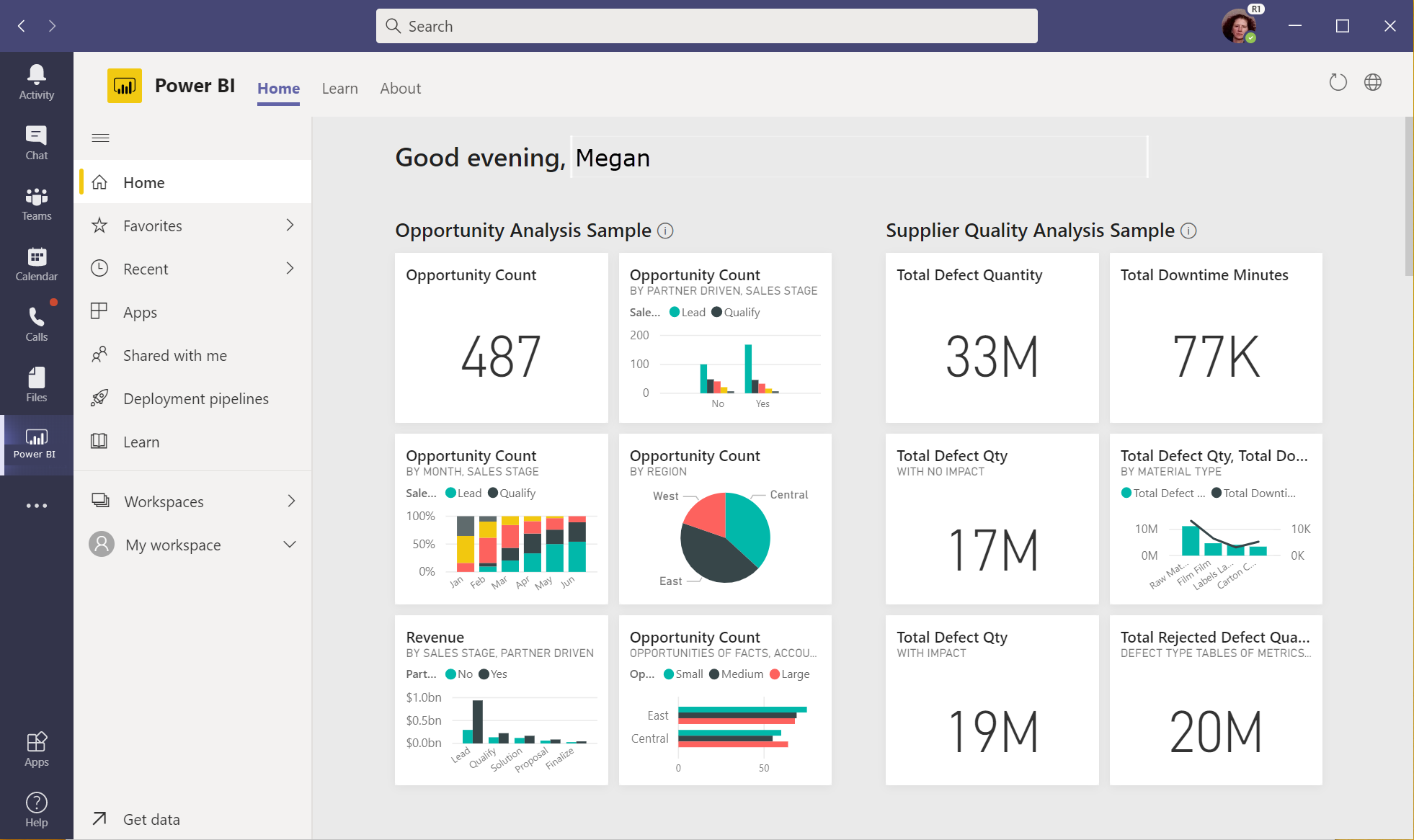Search in the Power BI search bar
This screenshot has width=1414, height=840.
[x=706, y=25]
